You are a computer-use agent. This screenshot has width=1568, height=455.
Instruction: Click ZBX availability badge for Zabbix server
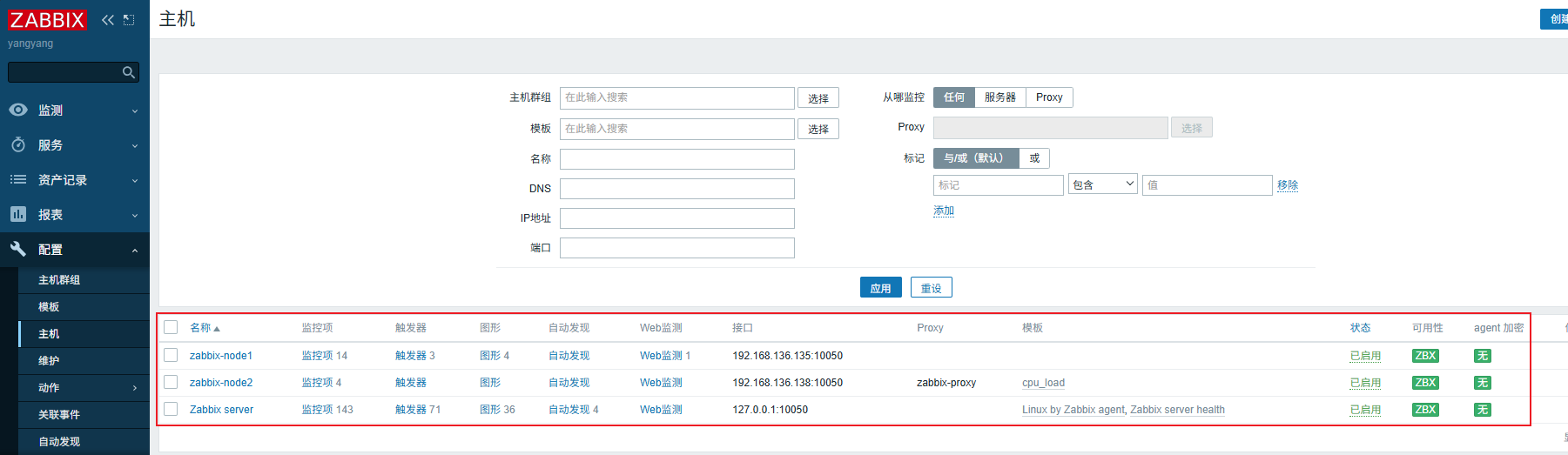click(x=1425, y=410)
